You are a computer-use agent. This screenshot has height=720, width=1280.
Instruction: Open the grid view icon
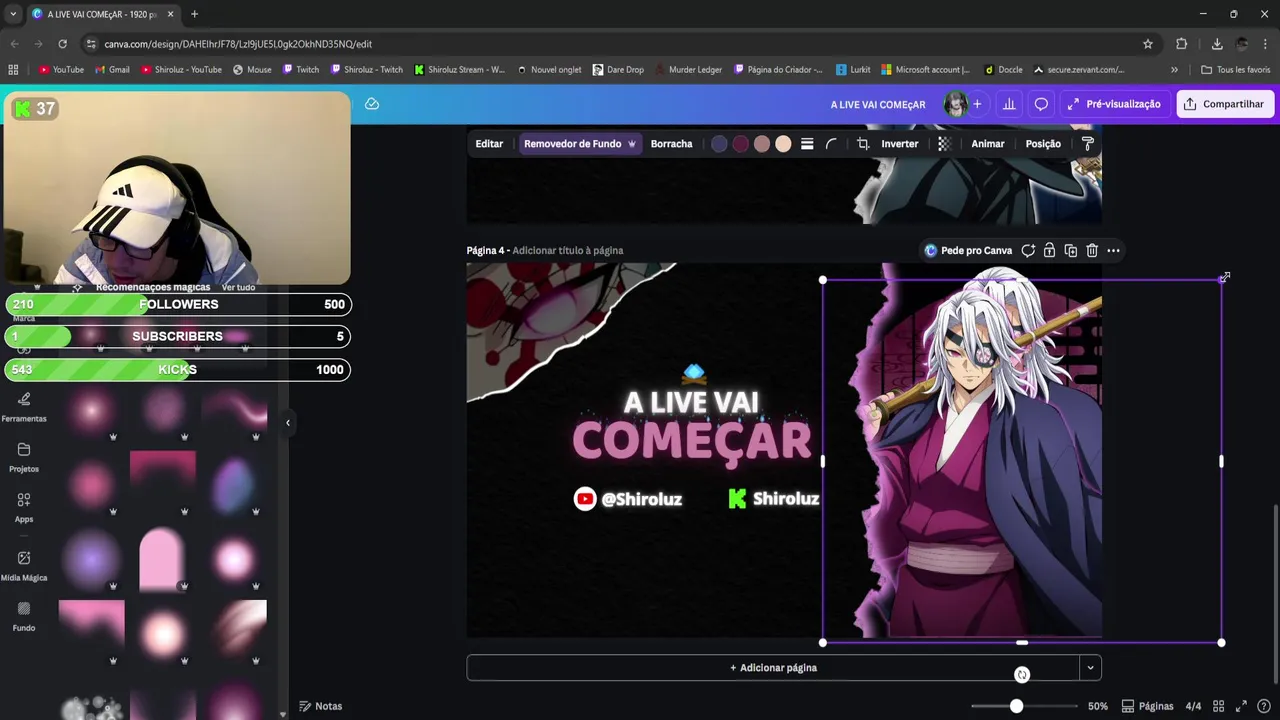pyautogui.click(x=1218, y=706)
